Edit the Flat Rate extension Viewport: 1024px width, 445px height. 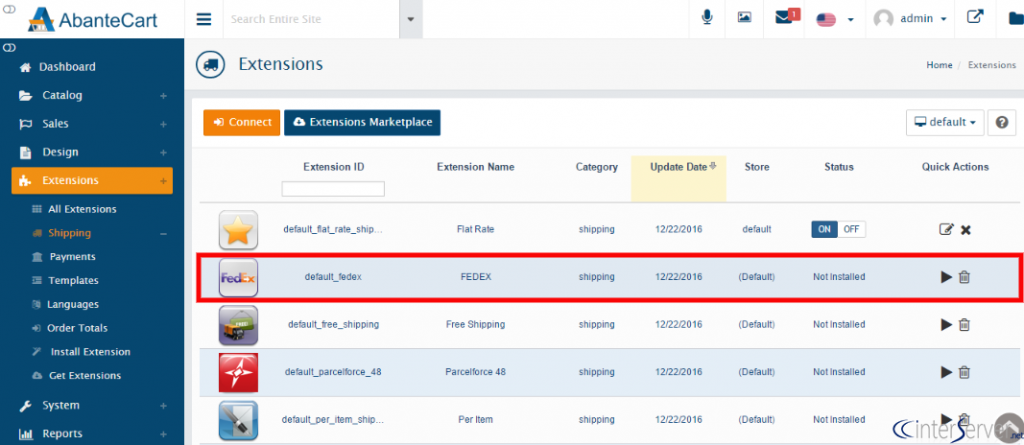[x=946, y=229]
